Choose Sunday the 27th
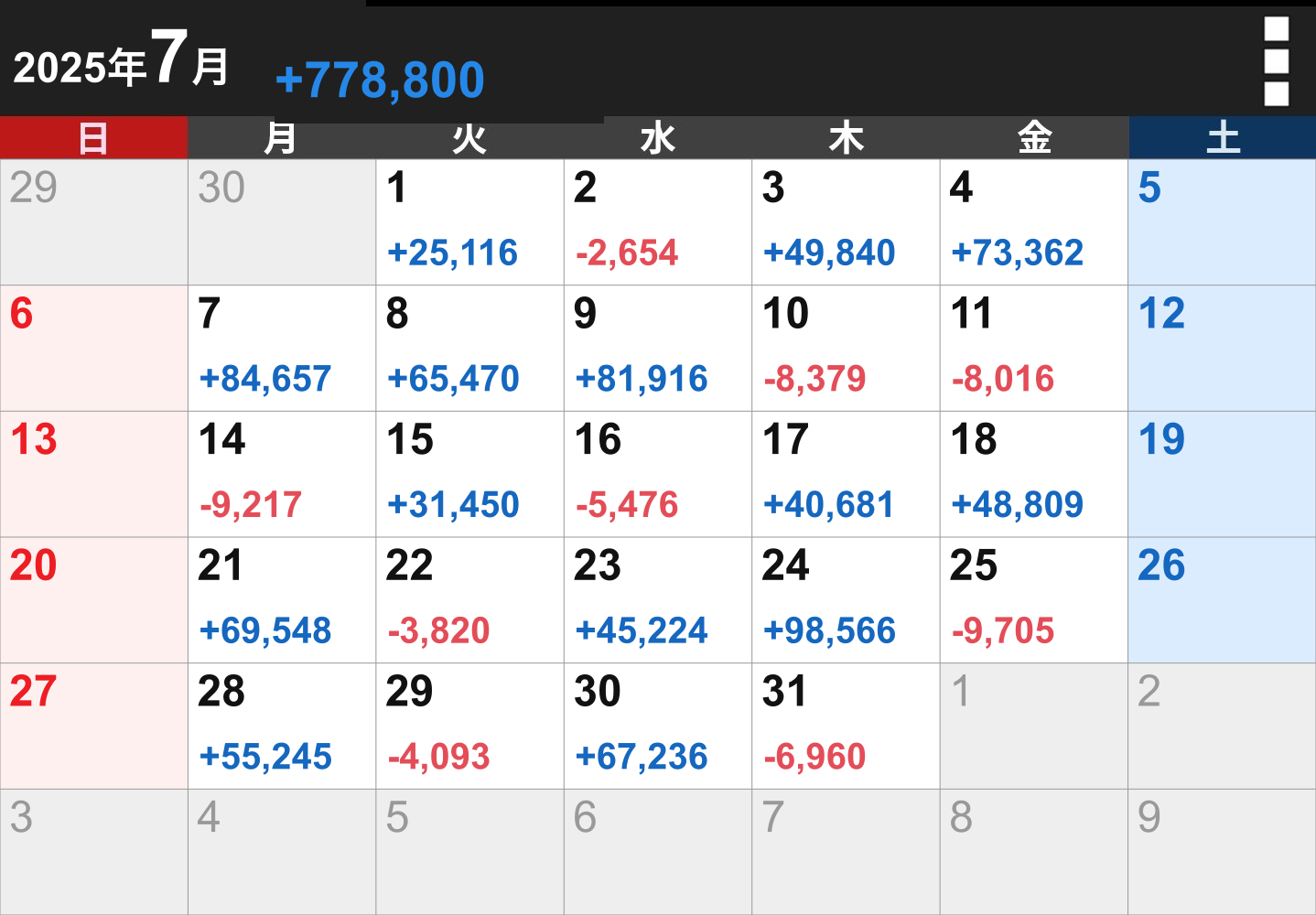1316x915 pixels. tap(94, 727)
